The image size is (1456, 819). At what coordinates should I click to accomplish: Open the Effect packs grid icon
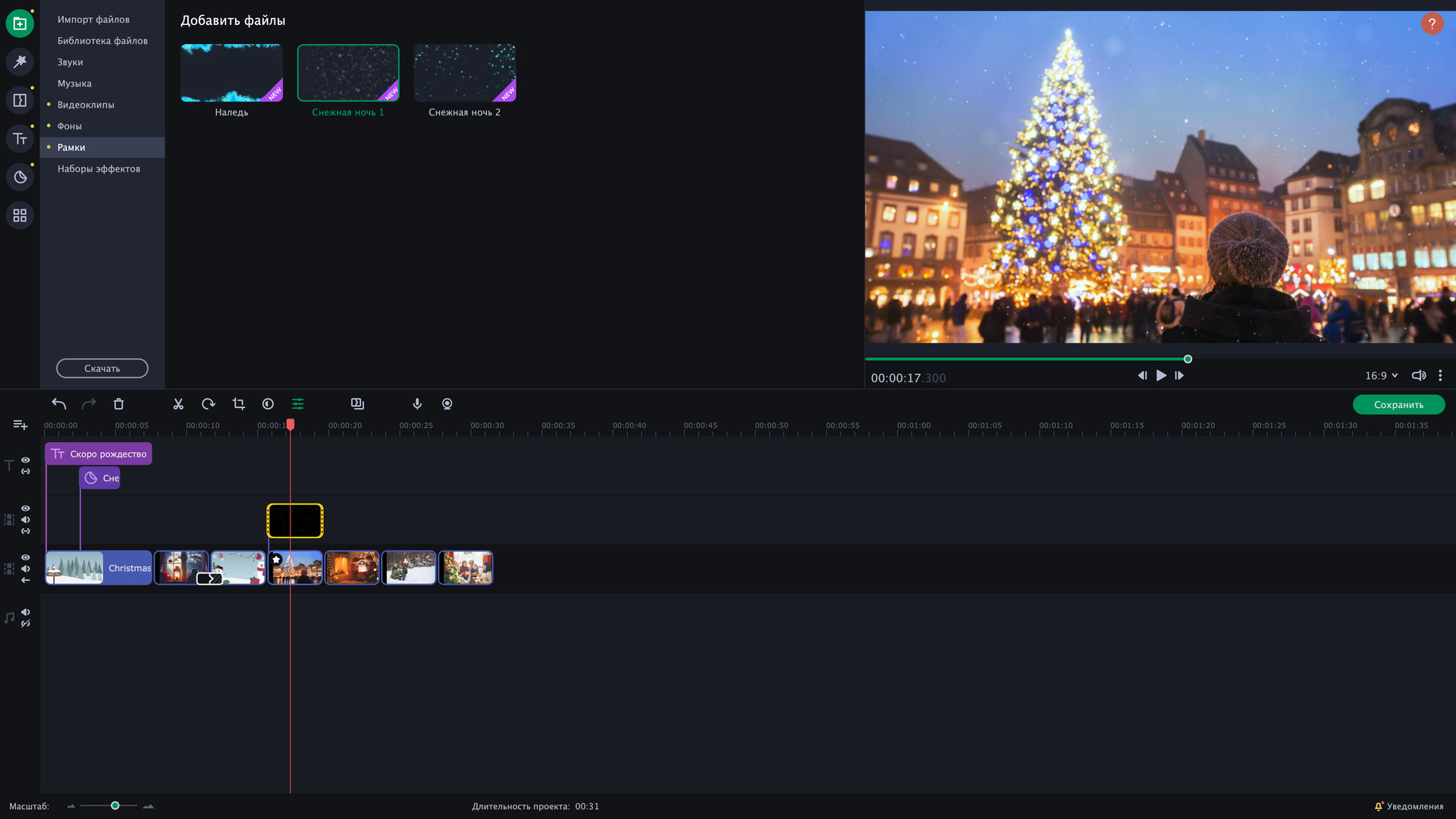(x=19, y=215)
